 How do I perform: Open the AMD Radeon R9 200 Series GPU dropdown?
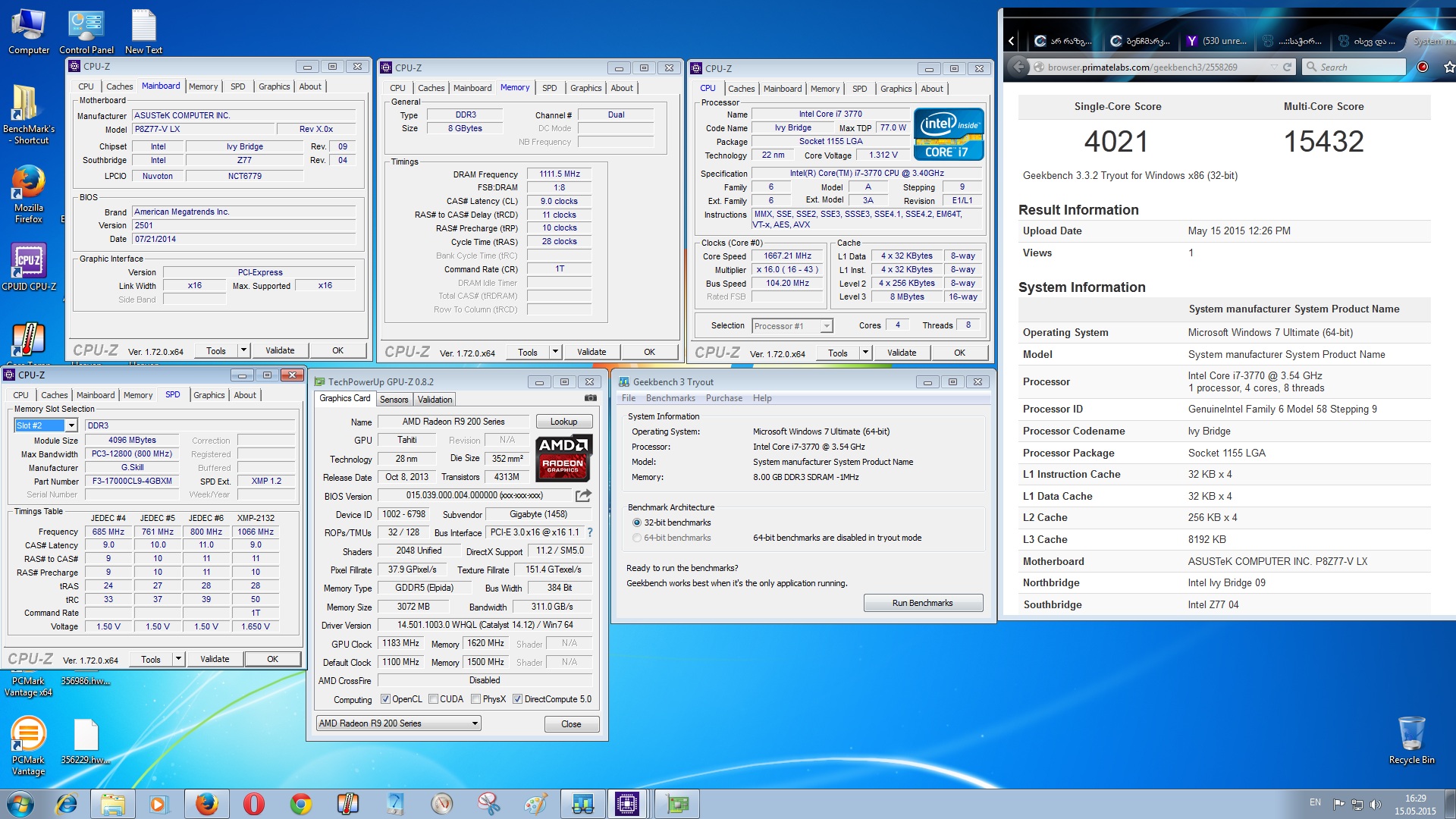point(398,723)
